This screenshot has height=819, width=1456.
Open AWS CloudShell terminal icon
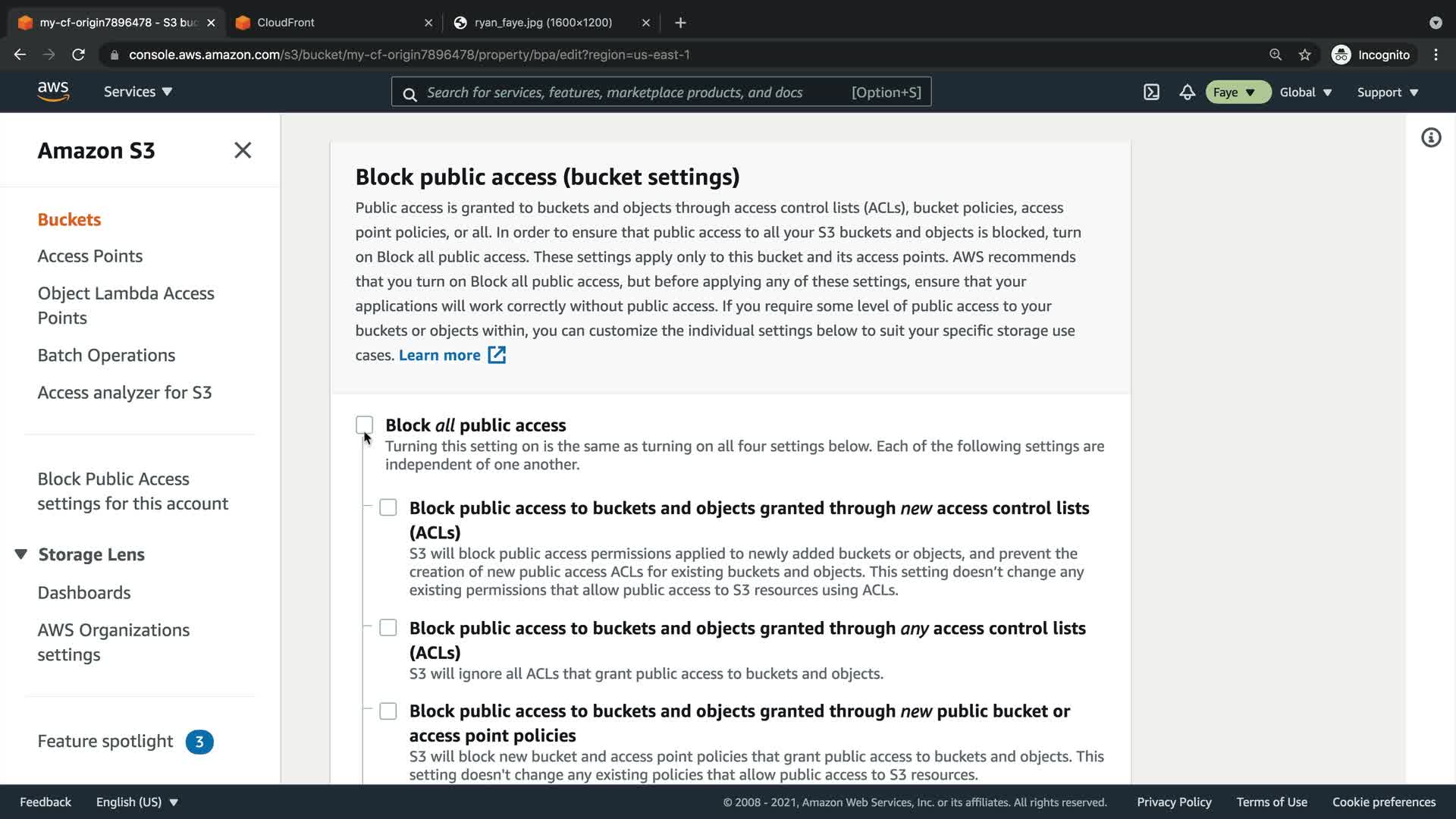tap(1151, 92)
